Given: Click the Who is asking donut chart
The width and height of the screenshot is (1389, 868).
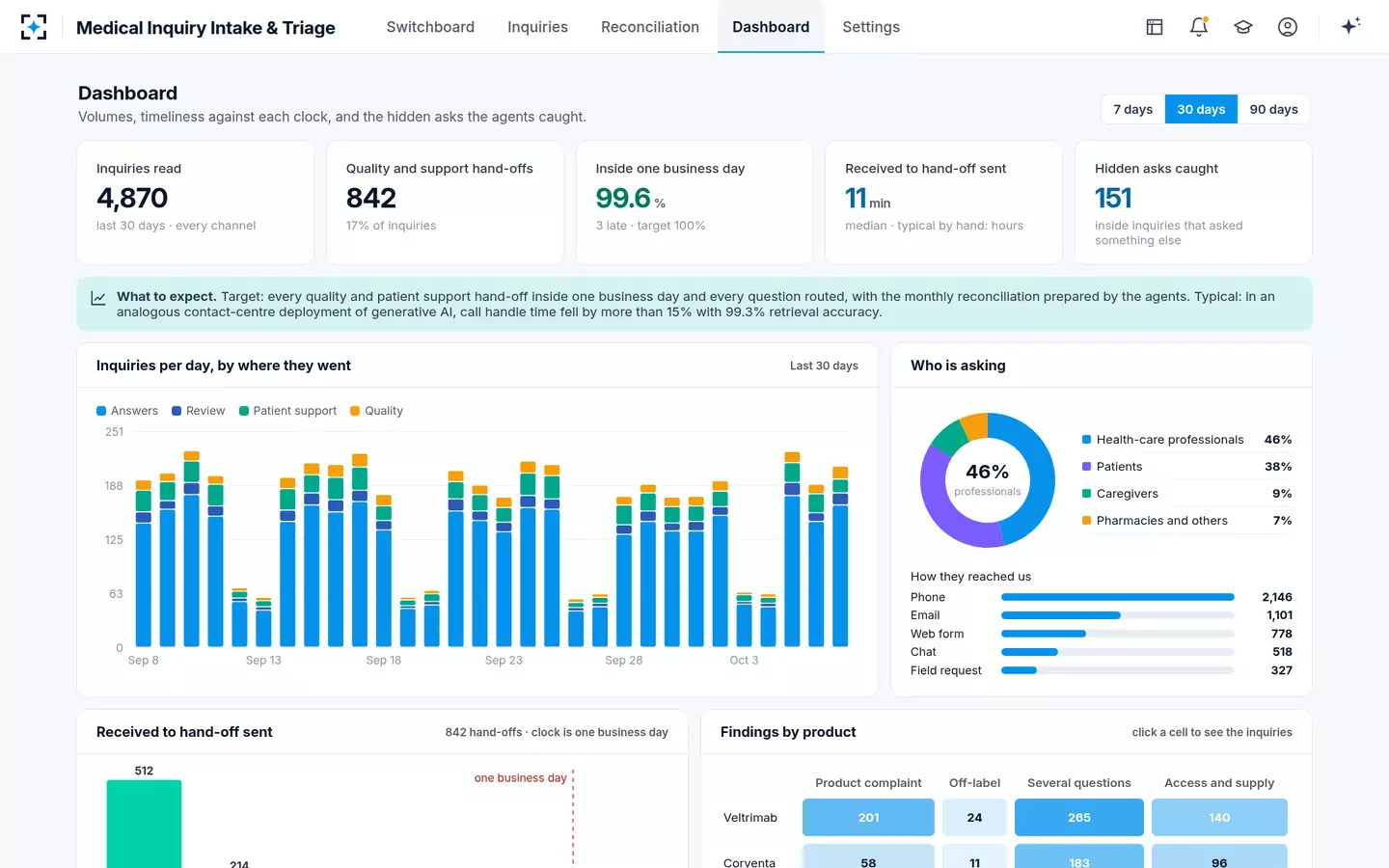Looking at the screenshot, I should pos(987,479).
